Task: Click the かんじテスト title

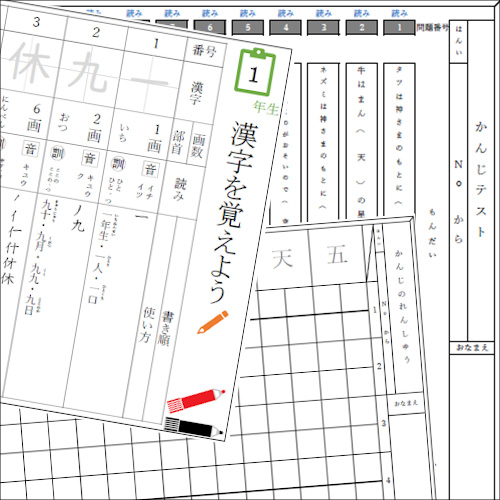Action: pyautogui.click(x=481, y=179)
